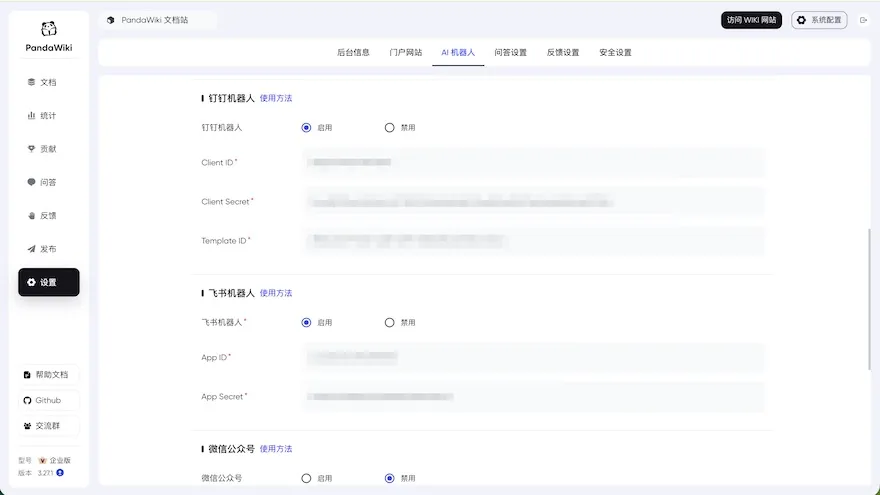Open 使用方法 link for 飞书机器人
Viewport: 880px width, 495px height.
tap(276, 293)
